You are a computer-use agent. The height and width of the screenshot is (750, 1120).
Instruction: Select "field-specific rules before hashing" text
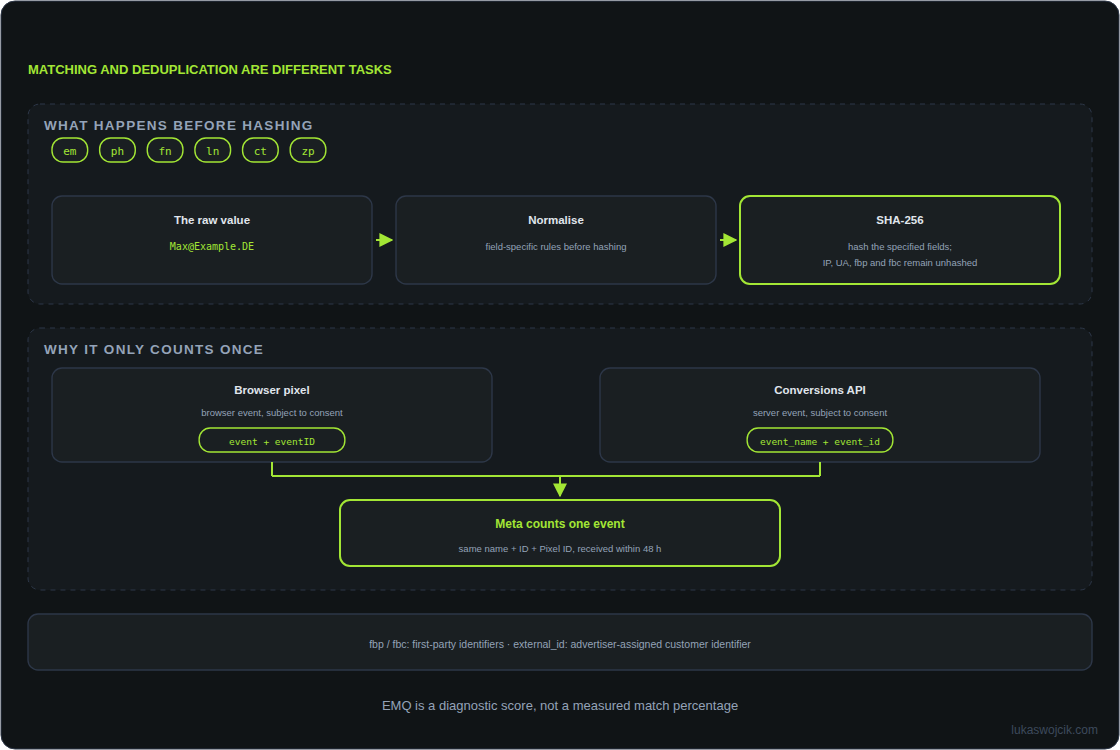click(556, 247)
